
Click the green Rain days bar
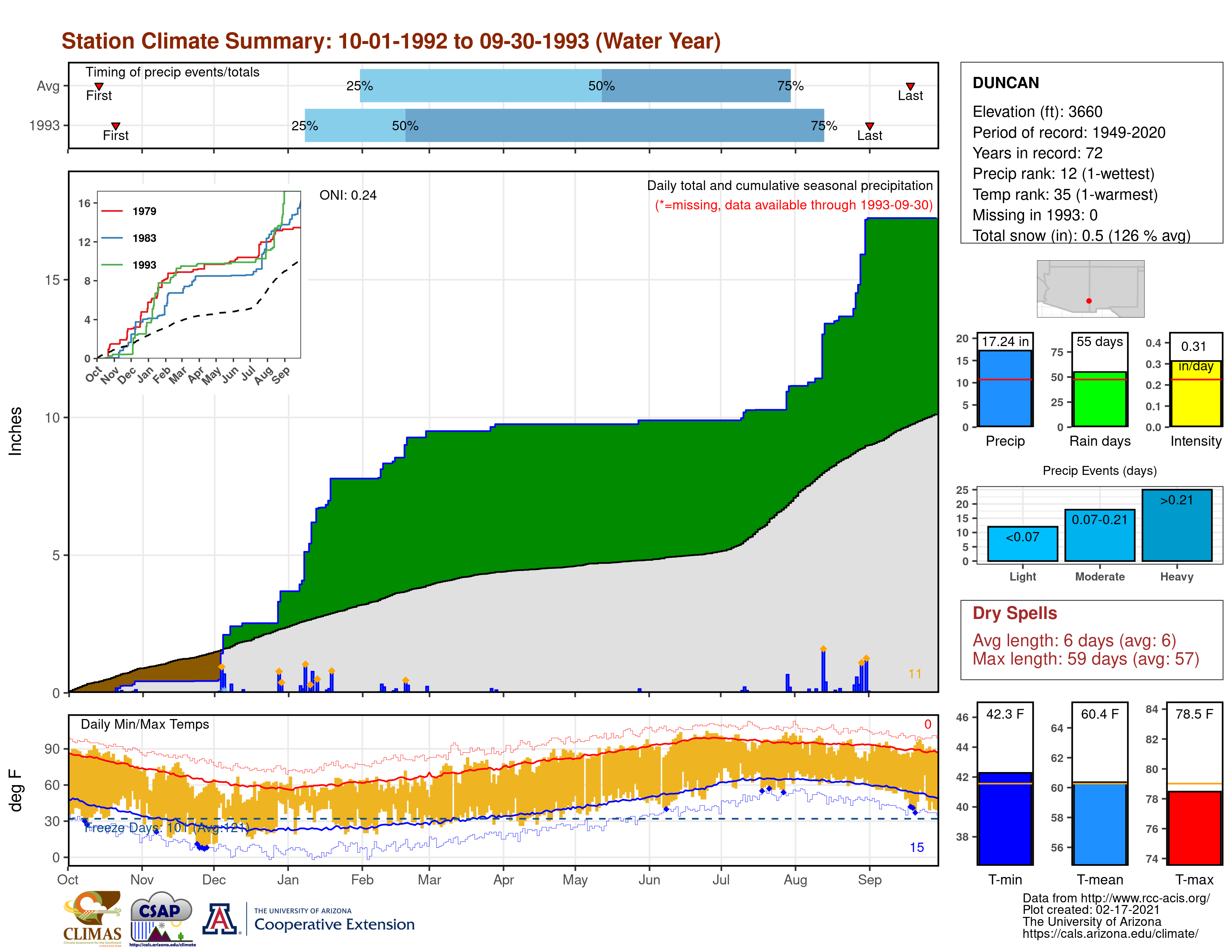click(x=1099, y=399)
